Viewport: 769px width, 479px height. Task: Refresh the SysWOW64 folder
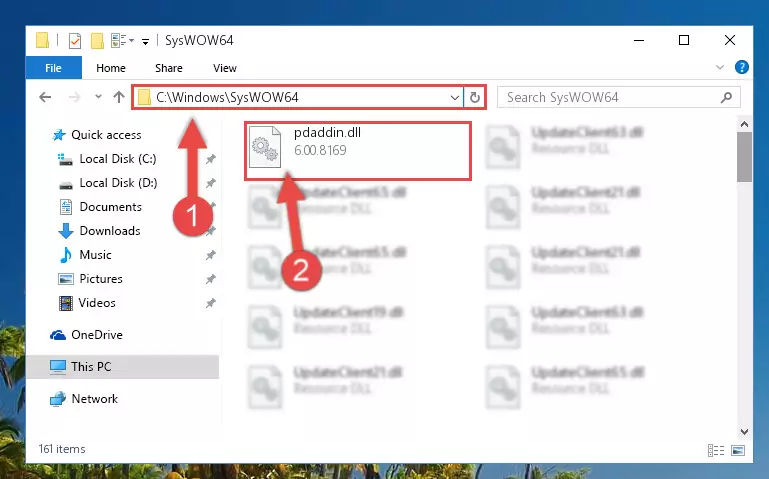pyautogui.click(x=474, y=97)
